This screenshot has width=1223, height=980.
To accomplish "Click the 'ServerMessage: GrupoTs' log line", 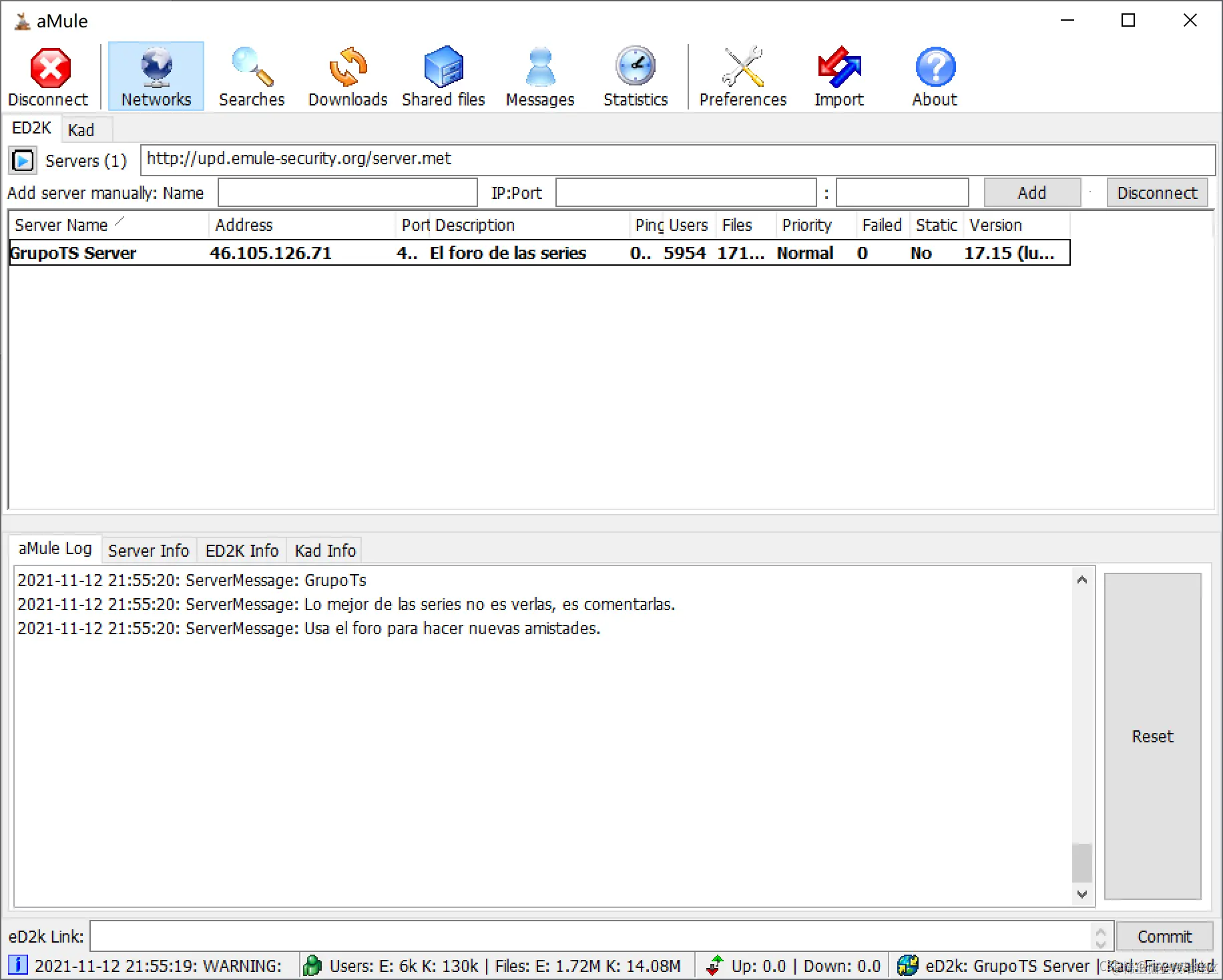I will (192, 580).
